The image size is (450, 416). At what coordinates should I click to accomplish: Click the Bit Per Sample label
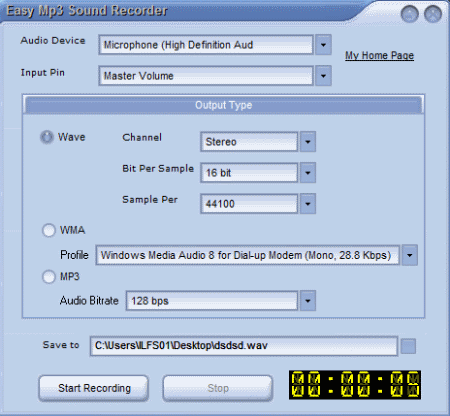(x=158, y=169)
